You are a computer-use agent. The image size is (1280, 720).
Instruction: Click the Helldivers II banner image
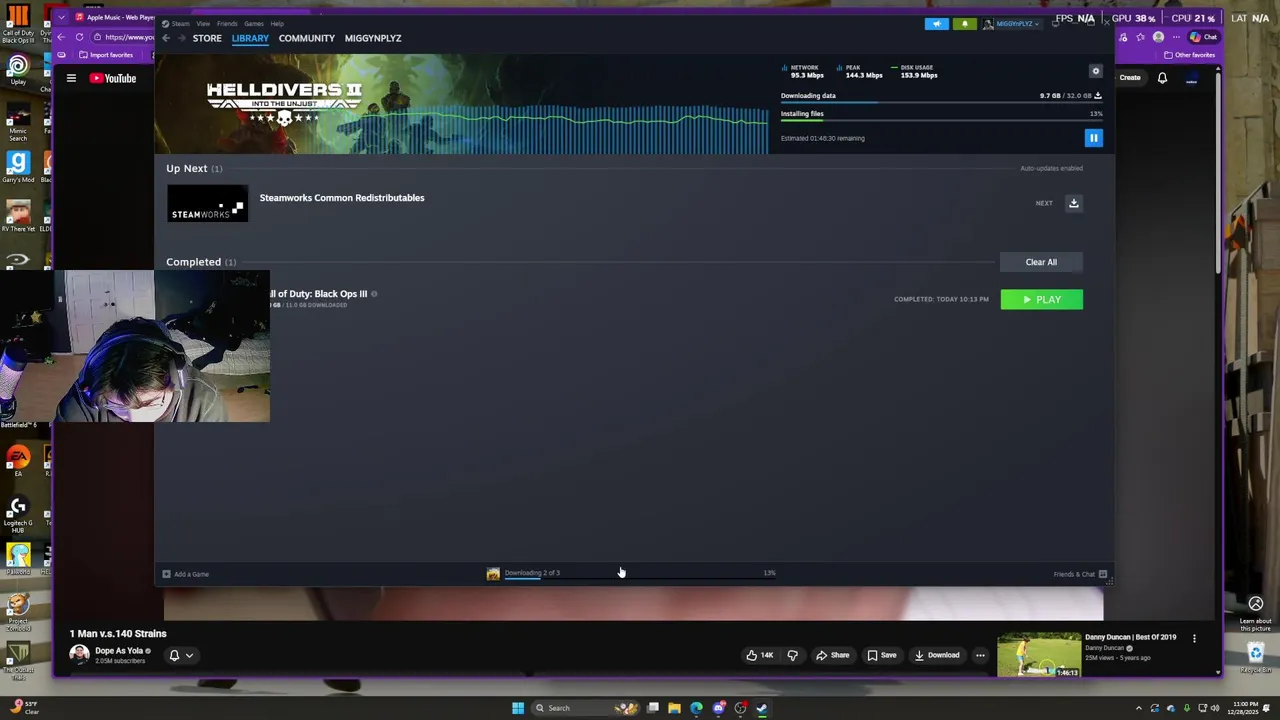pos(461,103)
